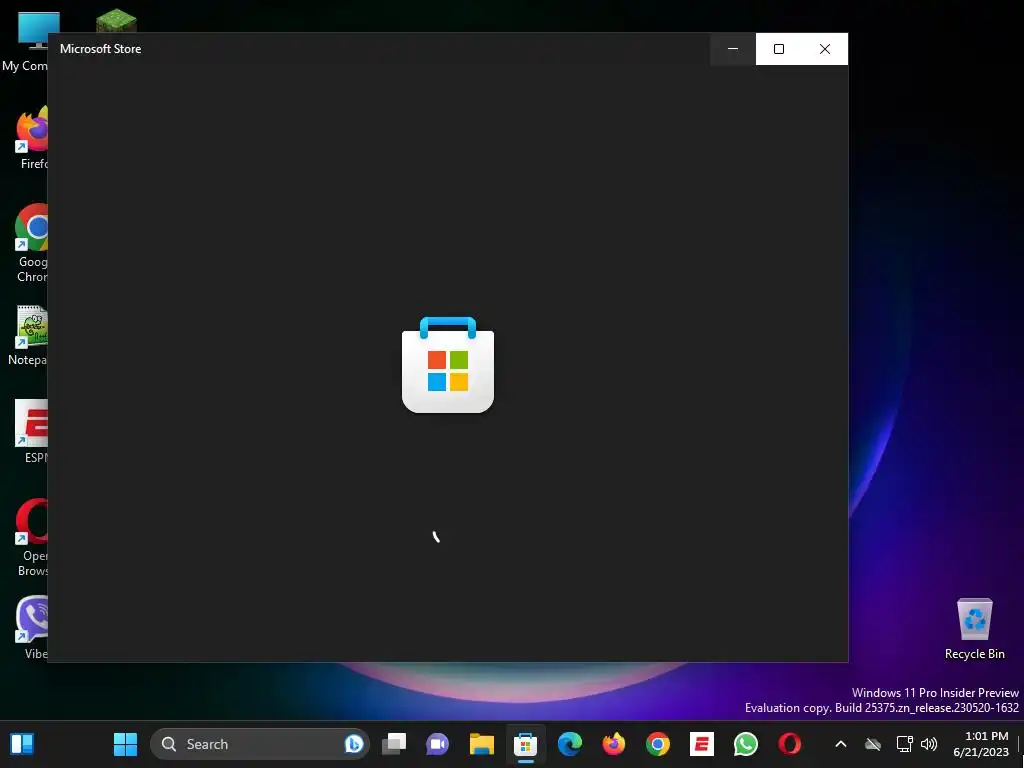1024x768 pixels.
Task: Select Microsoft Store taskbar icon
Action: tap(525, 744)
